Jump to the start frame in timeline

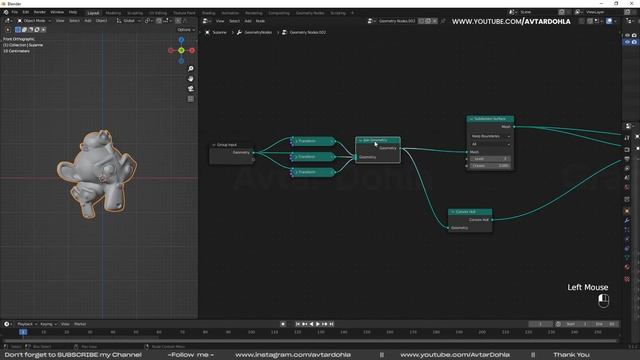[x=298, y=324]
